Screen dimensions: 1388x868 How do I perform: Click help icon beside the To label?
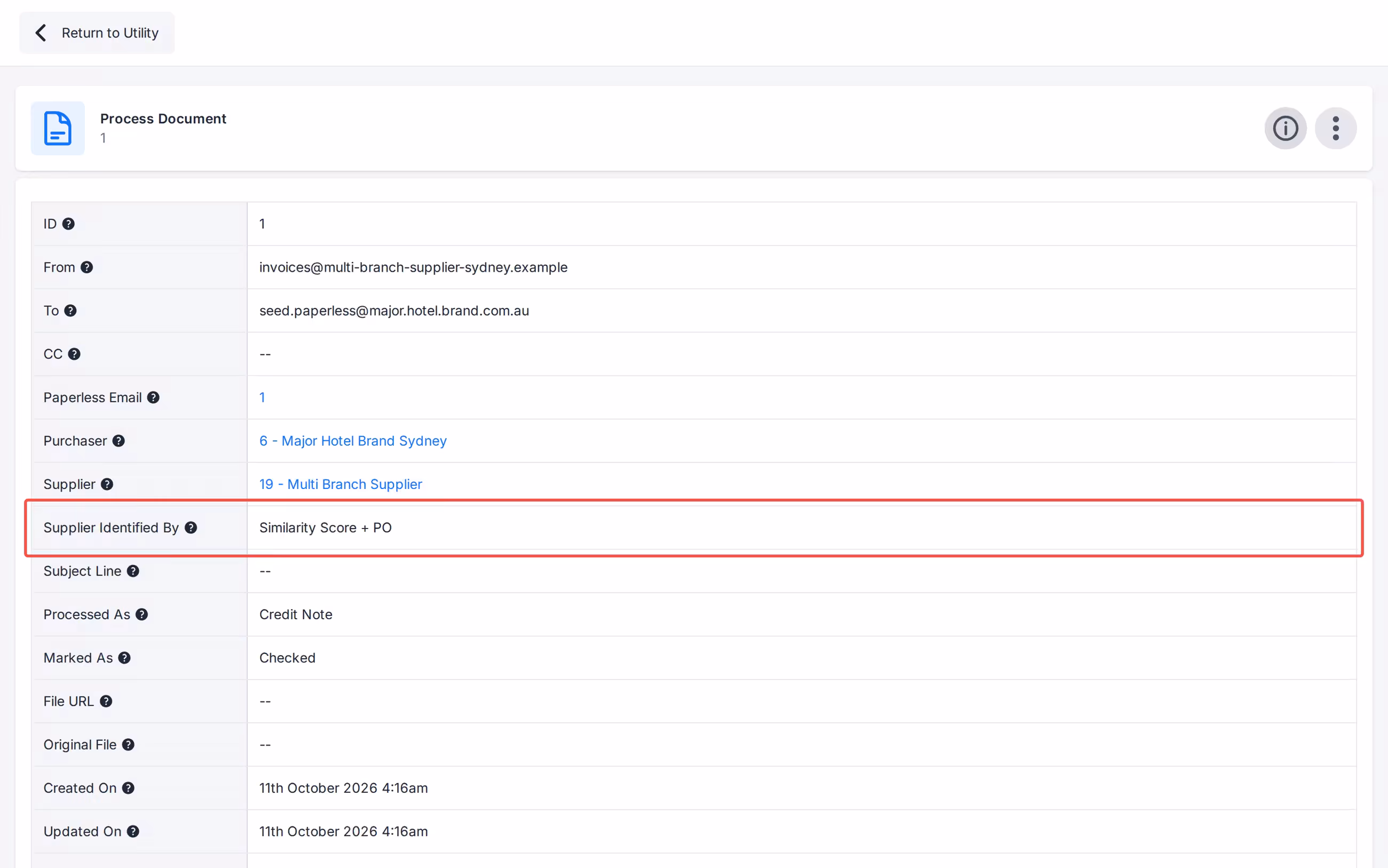(x=70, y=311)
